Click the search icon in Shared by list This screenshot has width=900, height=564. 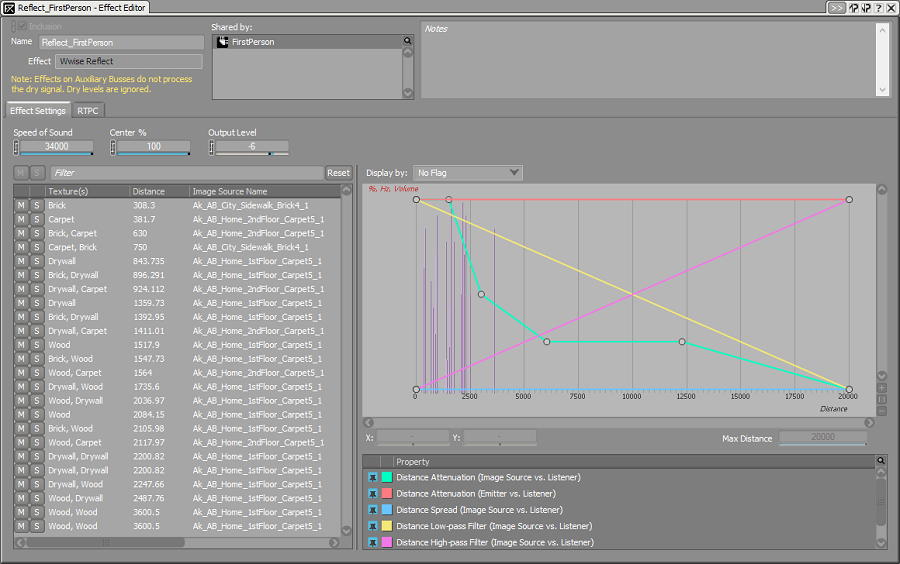(408, 42)
